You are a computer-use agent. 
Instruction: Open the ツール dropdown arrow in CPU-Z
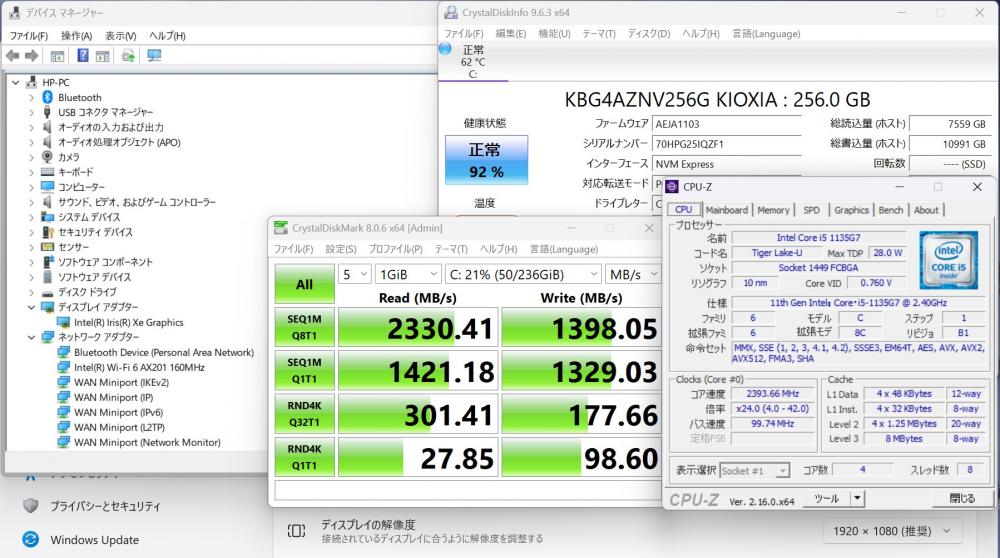(857, 498)
